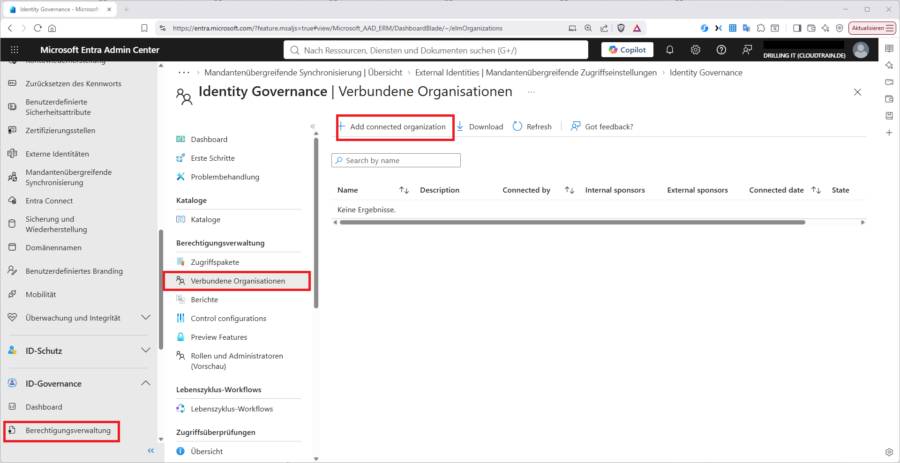The image size is (900, 463).
Task: Go to Identity Governance breadcrumb
Action: tap(706, 73)
